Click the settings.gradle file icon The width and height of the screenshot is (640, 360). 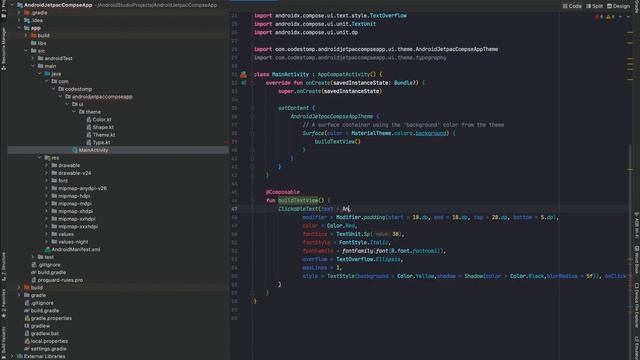pyautogui.click(x=27, y=349)
